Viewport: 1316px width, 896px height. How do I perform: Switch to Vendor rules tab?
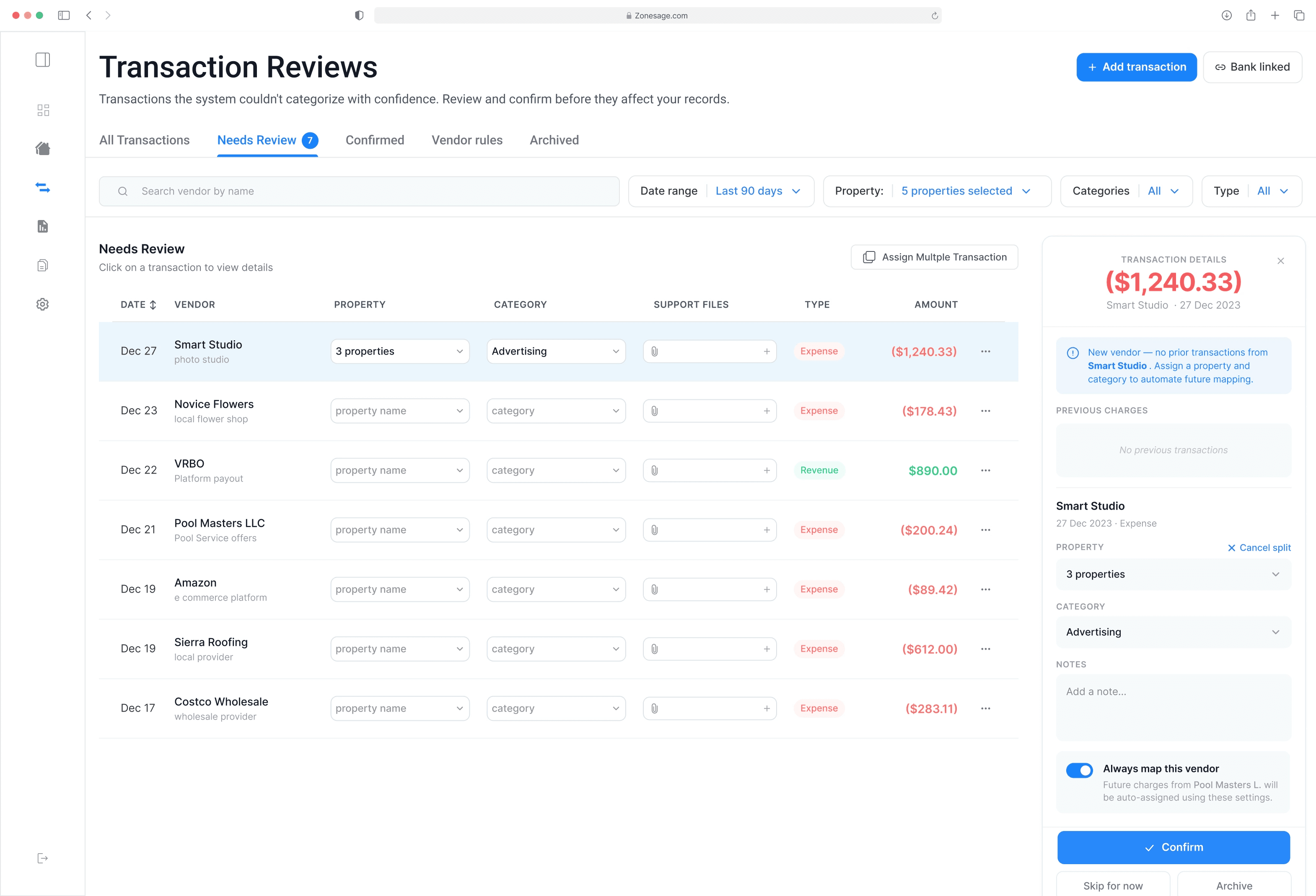coord(467,140)
